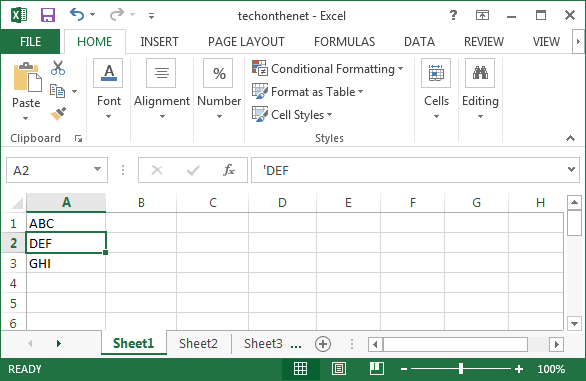
Task: Open the Copy dropdown arrow
Action: pos(75,91)
